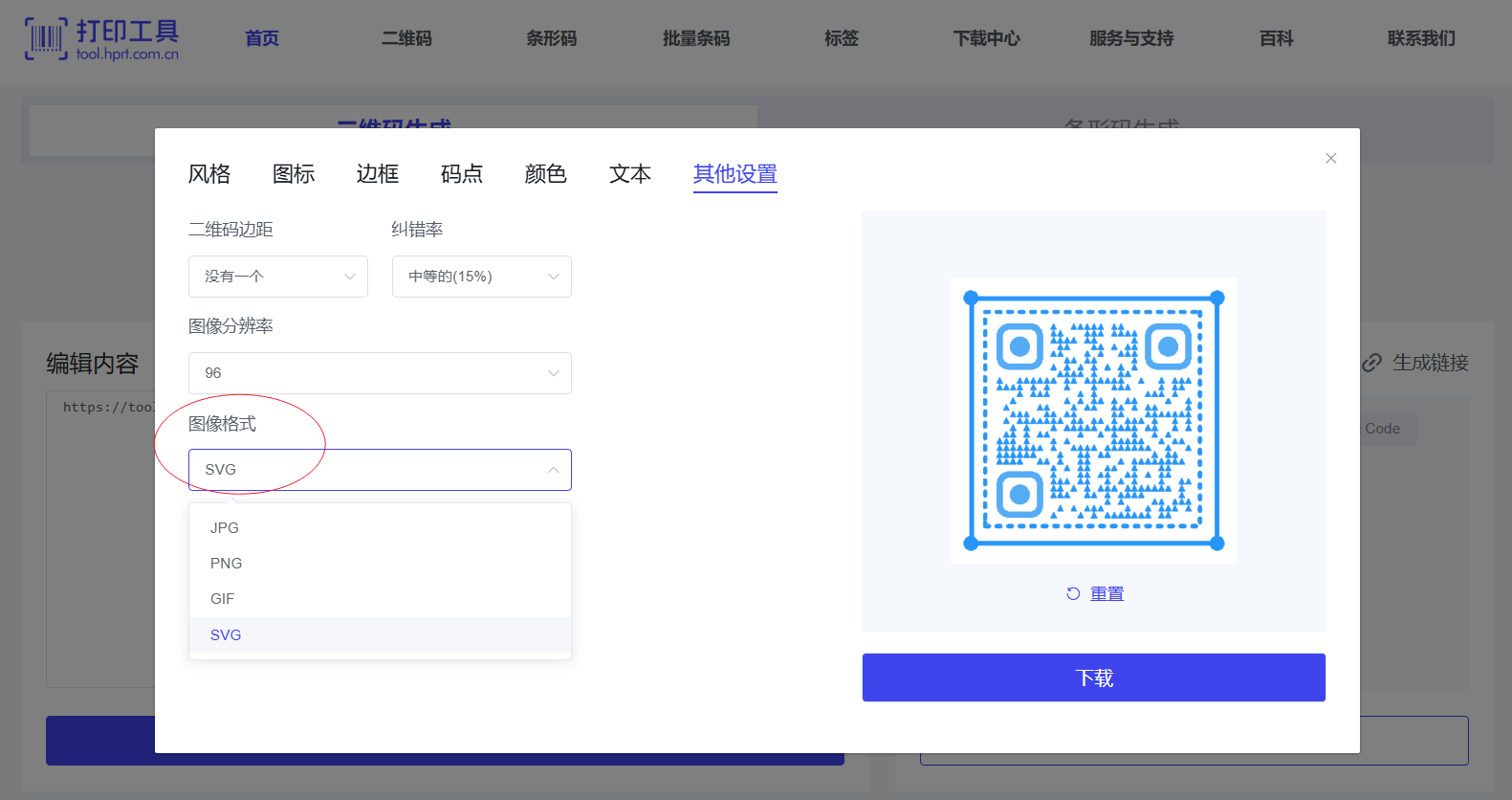This screenshot has width=1512, height=800.
Task: Open the 文本 tab
Action: point(630,174)
